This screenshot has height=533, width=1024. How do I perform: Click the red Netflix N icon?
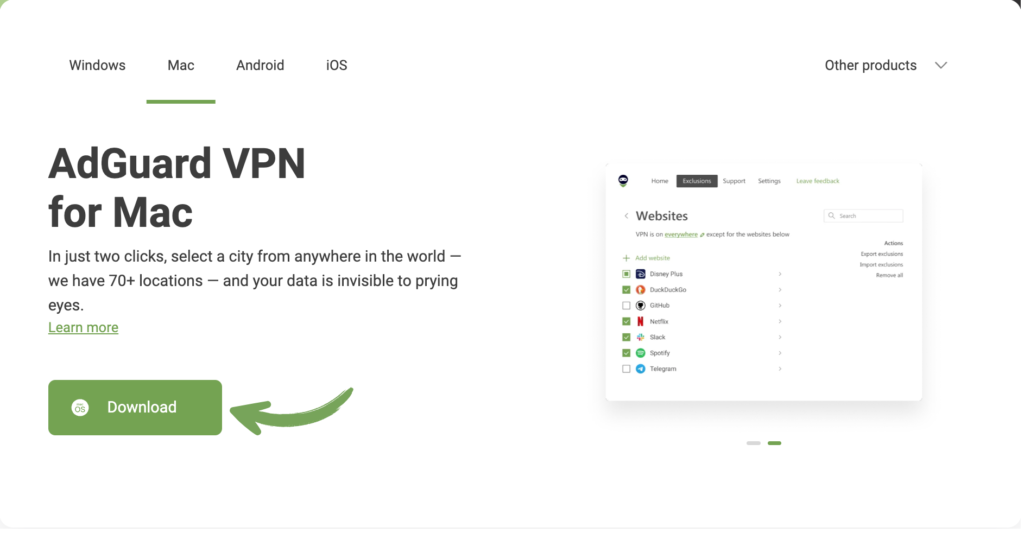point(641,321)
